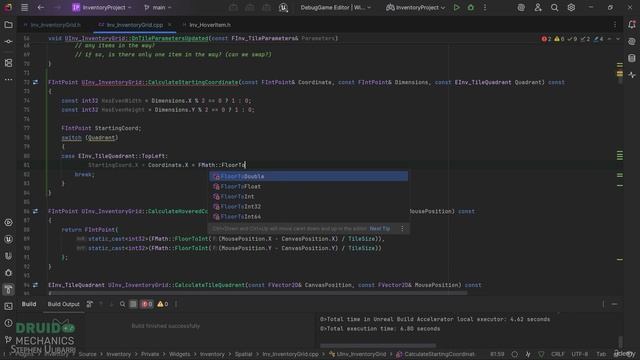Toggle build errors filter
Image resolution: width=640 pixels, height=360 pixels.
click(146, 304)
